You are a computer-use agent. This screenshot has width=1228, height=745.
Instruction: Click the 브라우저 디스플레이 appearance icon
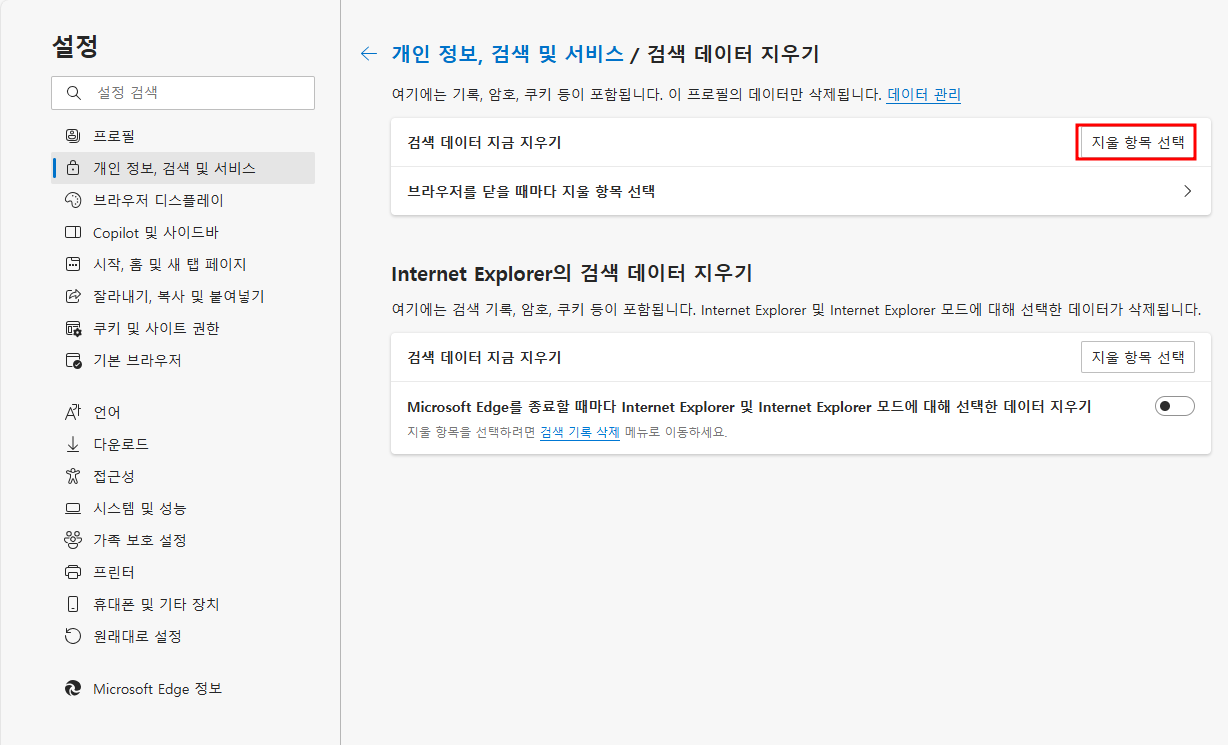coord(72,200)
